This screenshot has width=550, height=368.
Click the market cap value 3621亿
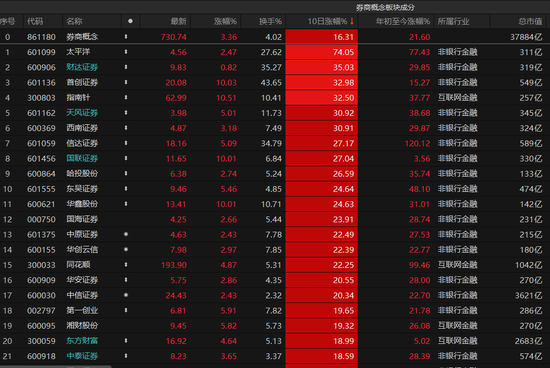[x=529, y=295]
